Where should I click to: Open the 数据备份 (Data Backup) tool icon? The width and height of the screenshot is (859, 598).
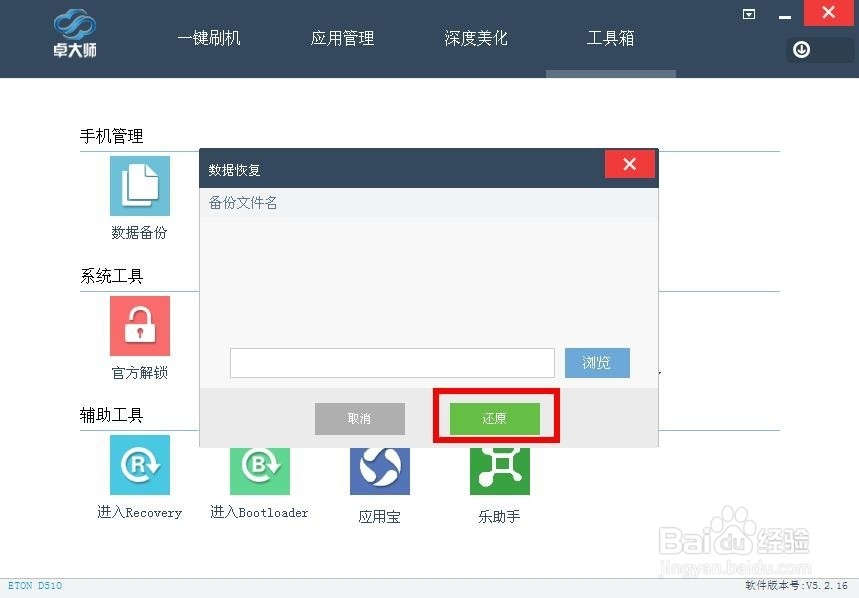click(x=139, y=185)
